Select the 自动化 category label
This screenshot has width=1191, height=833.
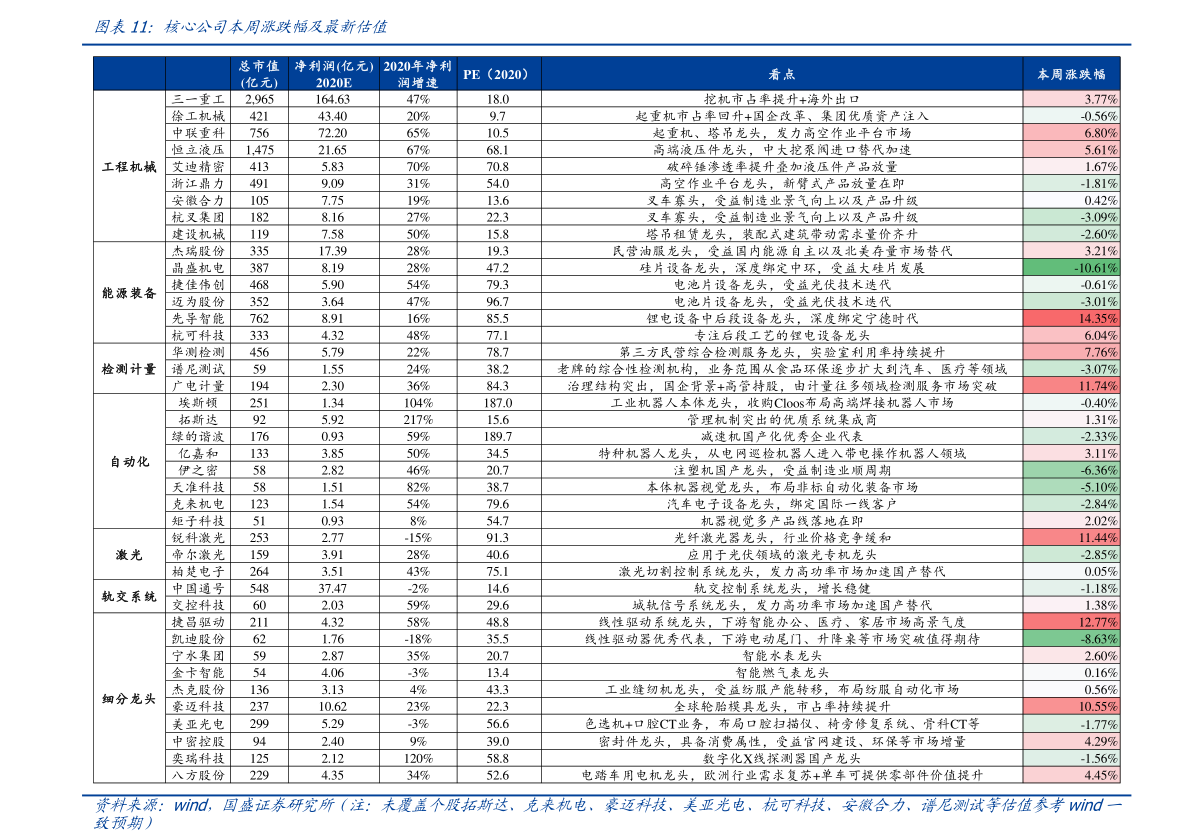click(x=129, y=462)
